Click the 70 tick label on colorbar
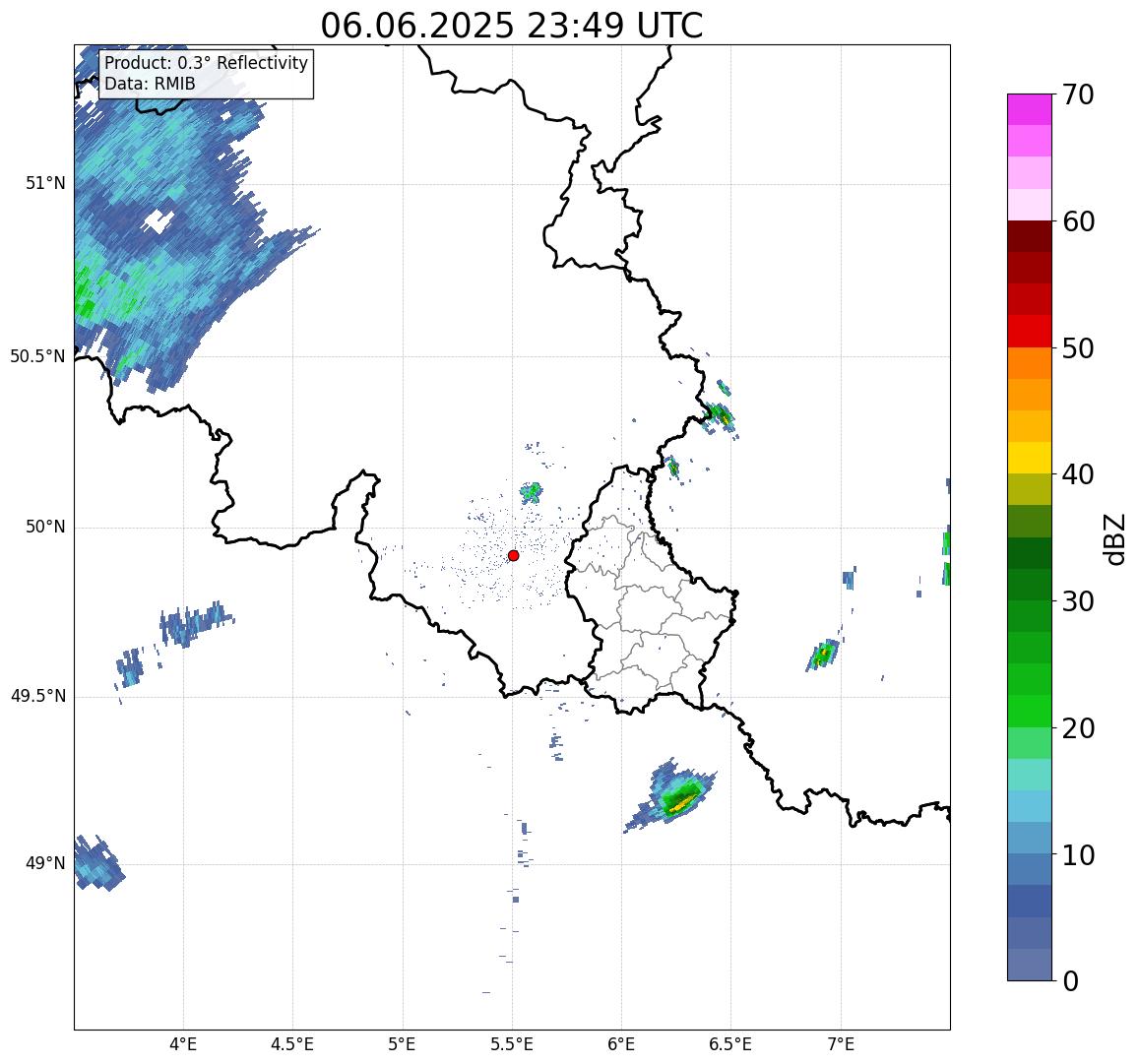The image size is (1139, 1064). (x=1077, y=95)
